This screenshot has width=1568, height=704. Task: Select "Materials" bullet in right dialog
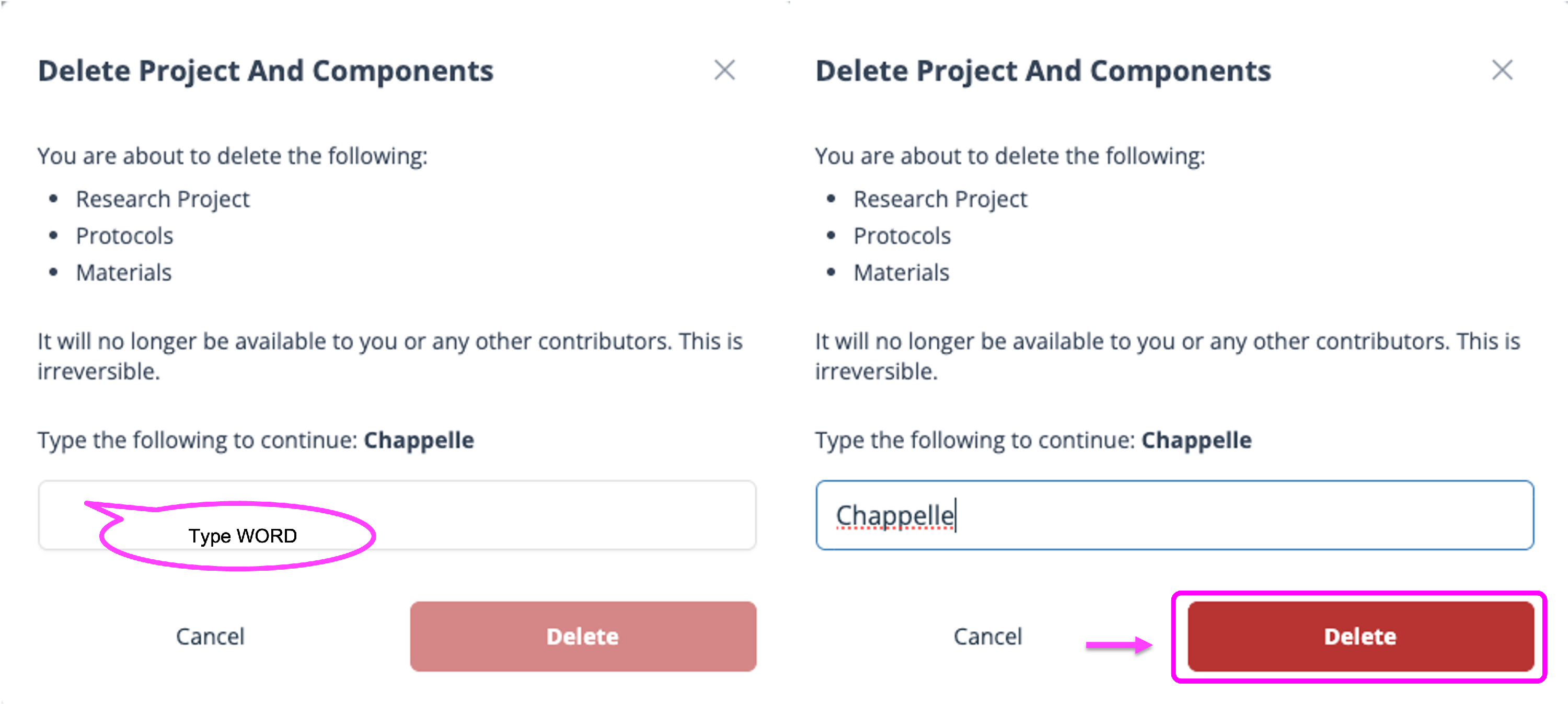click(x=901, y=273)
